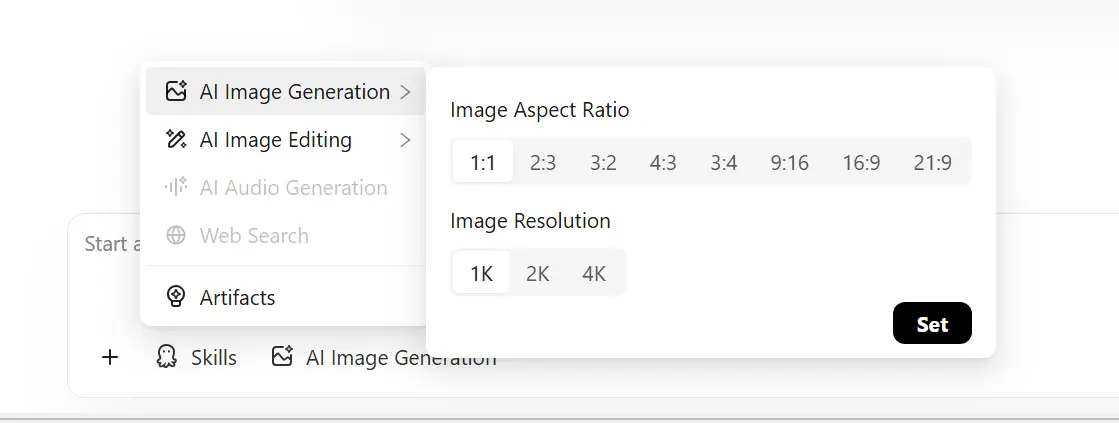Expand the AI Image Generation submenu chevron
Image resolution: width=1119 pixels, height=423 pixels.
tap(405, 92)
